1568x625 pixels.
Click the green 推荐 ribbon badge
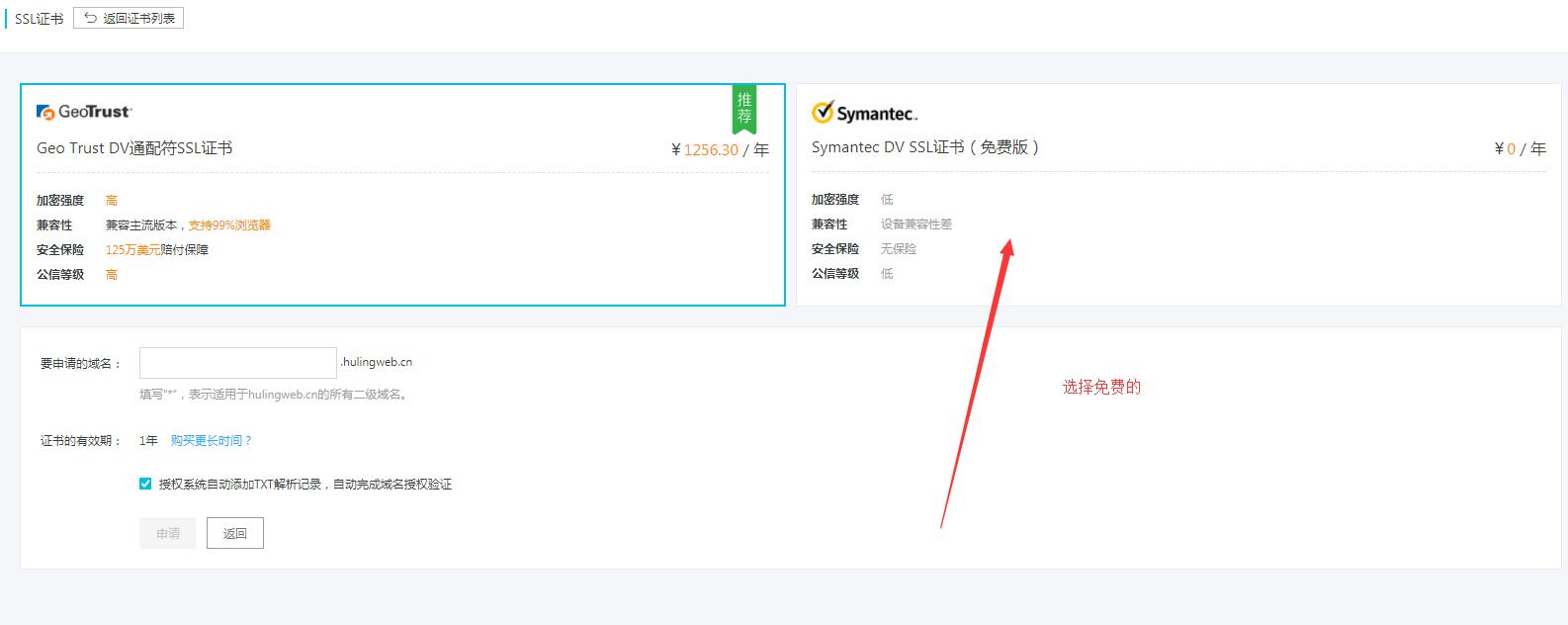click(x=744, y=108)
